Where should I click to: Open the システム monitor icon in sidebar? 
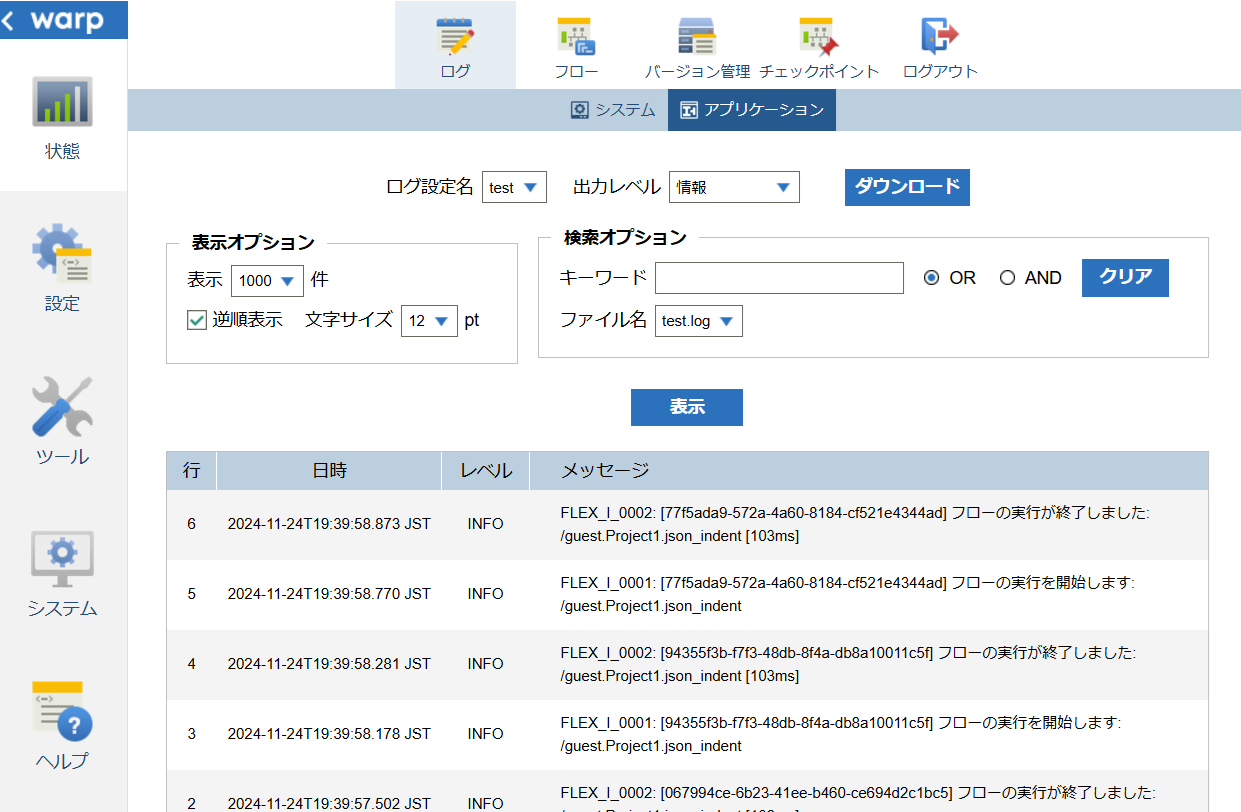pyautogui.click(x=62, y=558)
